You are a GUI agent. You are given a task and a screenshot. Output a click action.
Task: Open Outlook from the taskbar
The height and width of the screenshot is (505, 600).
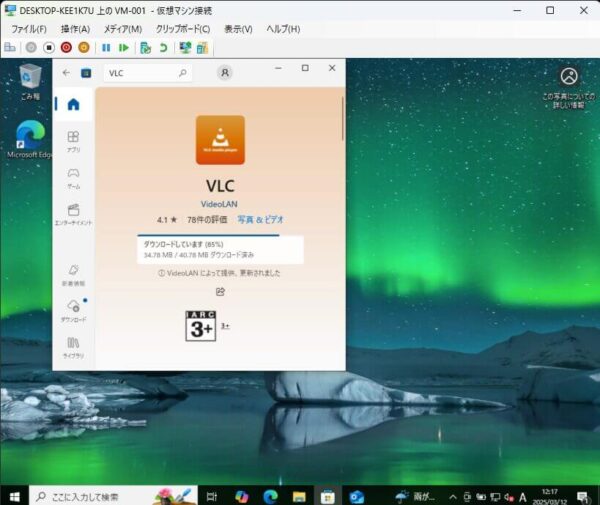(x=357, y=497)
